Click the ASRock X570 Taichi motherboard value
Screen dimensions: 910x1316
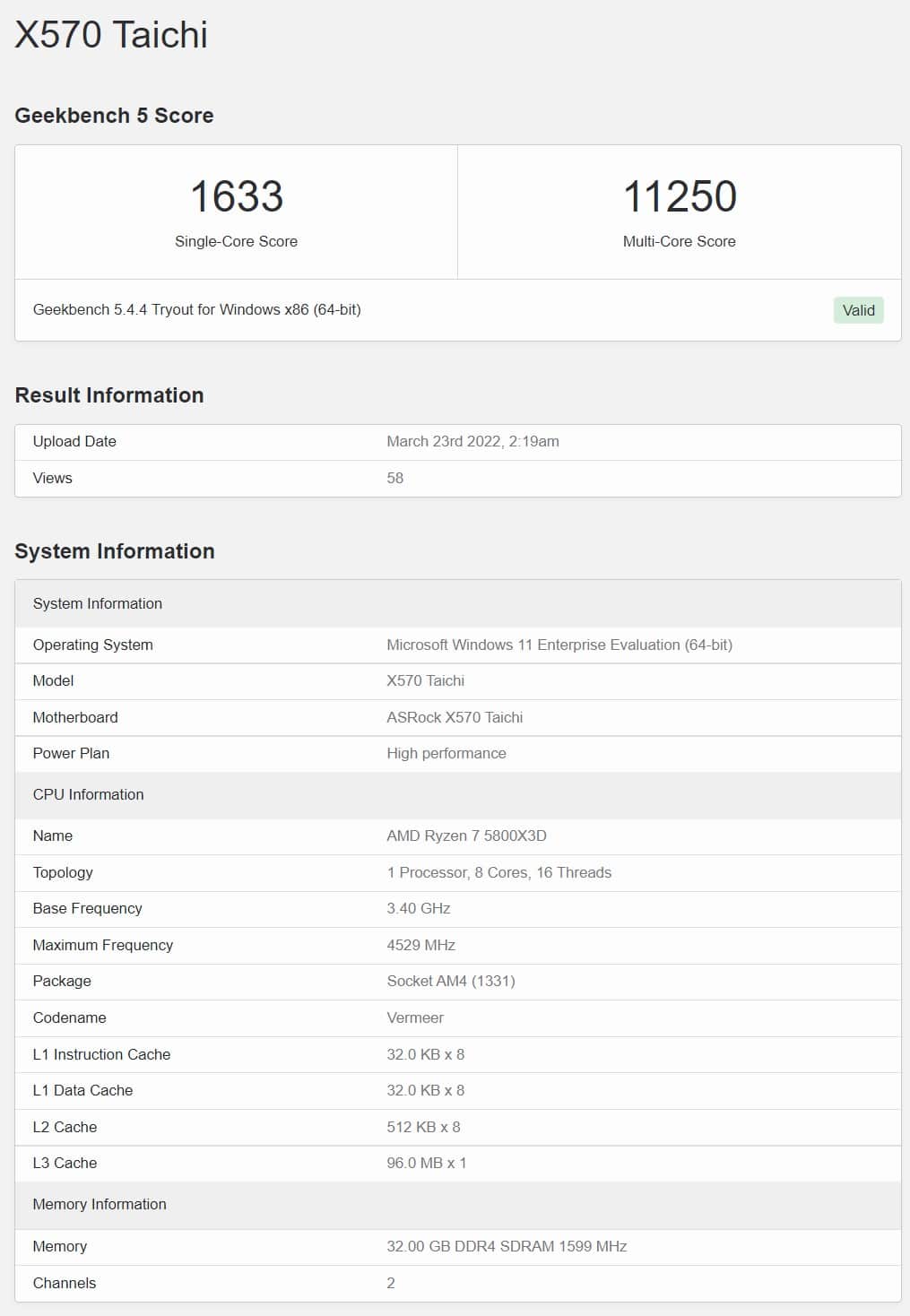455,717
